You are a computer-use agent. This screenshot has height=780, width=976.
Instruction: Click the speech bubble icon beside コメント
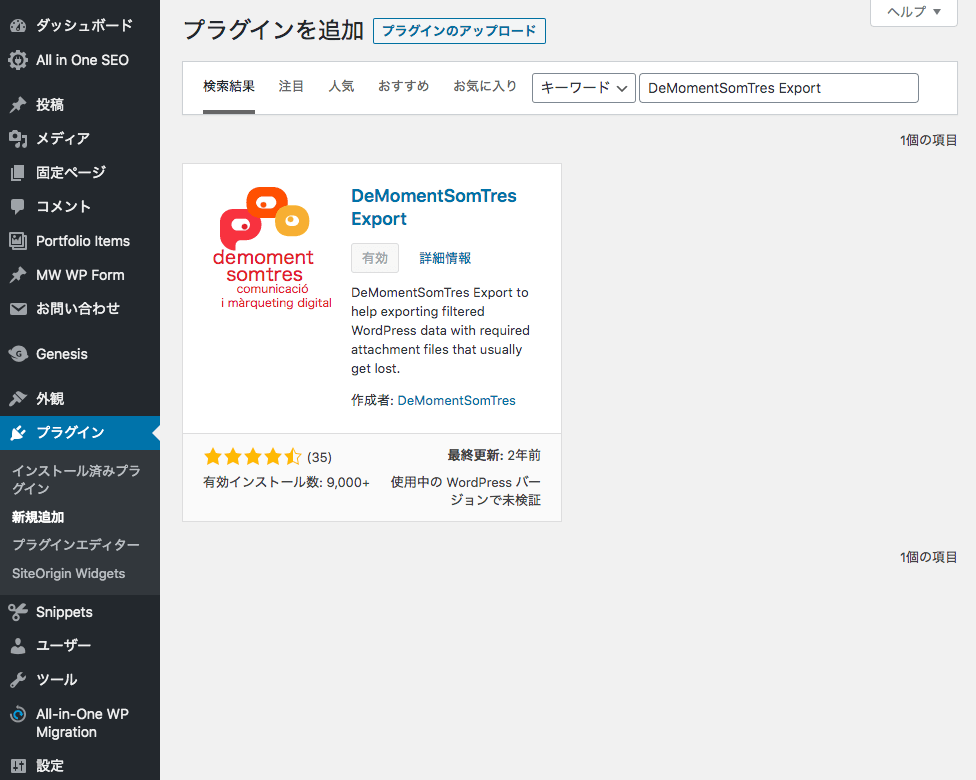click(x=18, y=207)
